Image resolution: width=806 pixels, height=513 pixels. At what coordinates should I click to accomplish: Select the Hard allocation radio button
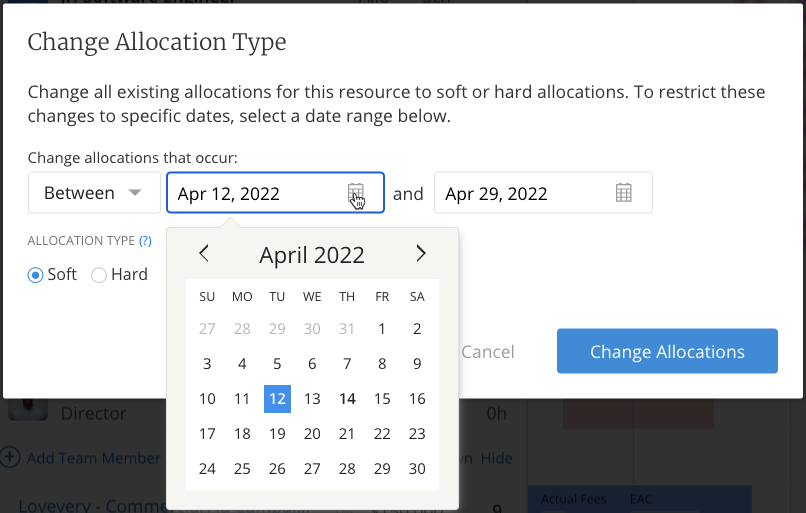(99, 275)
